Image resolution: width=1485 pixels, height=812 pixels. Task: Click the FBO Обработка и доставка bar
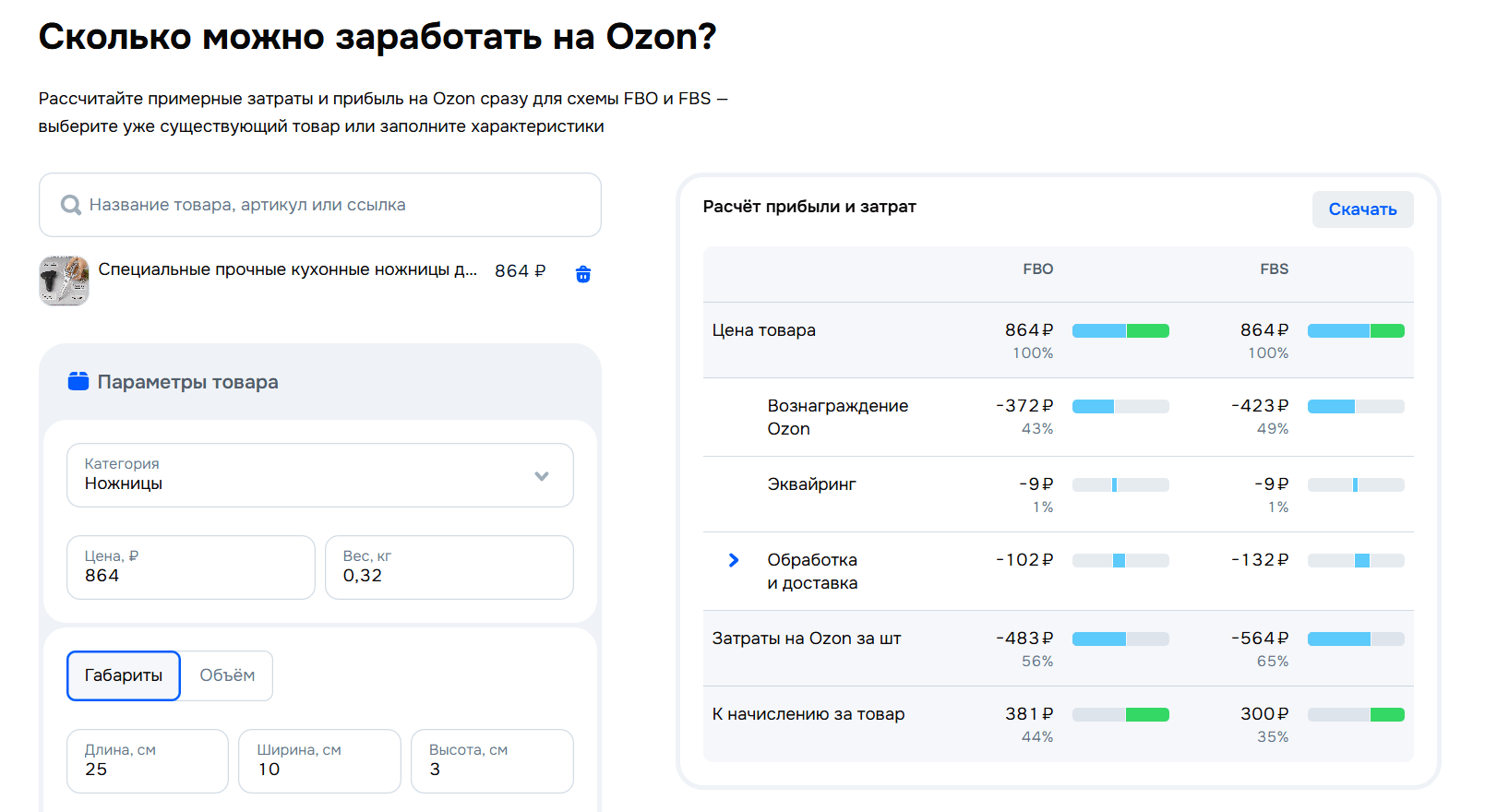coord(1120,561)
